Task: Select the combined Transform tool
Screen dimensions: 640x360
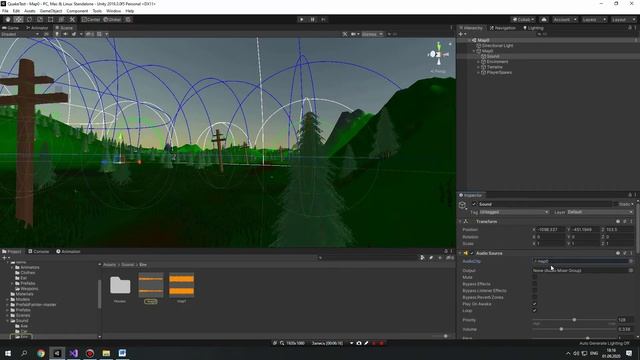Action: [x=61, y=20]
